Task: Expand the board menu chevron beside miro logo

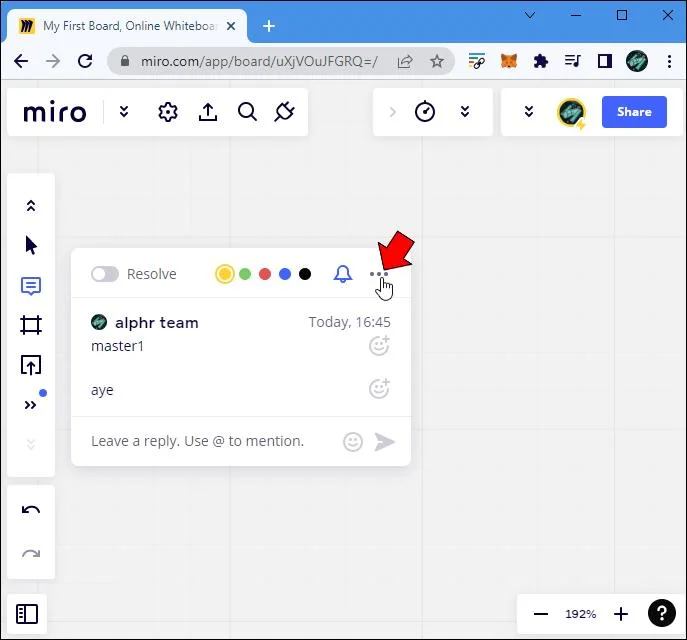Action: click(124, 112)
